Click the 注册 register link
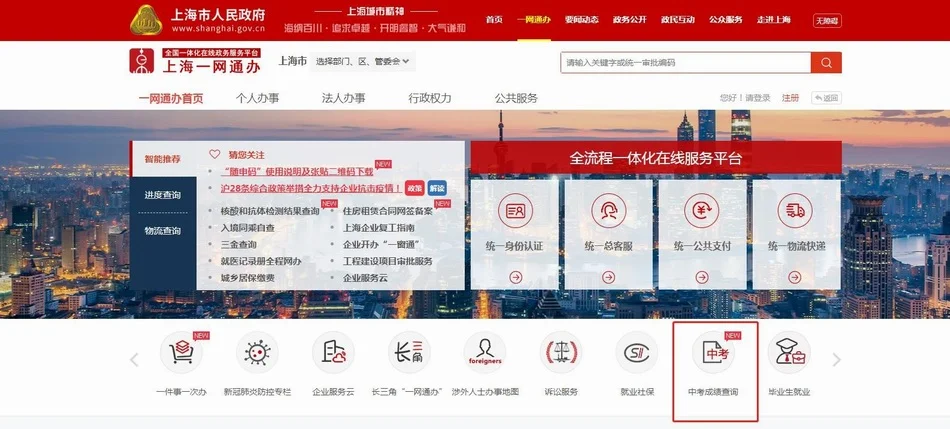 pyautogui.click(x=790, y=98)
